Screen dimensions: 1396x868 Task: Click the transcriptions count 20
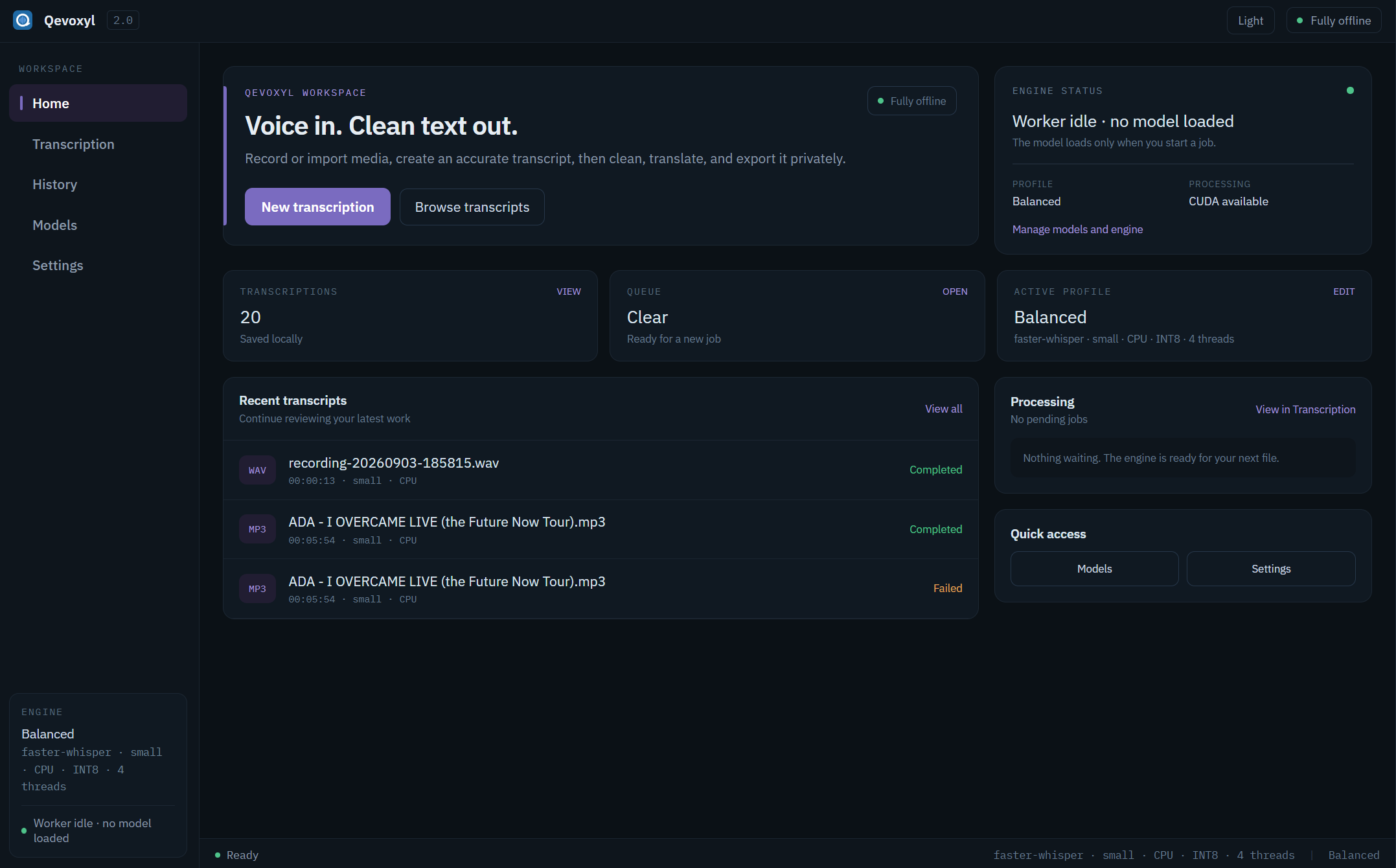click(250, 317)
